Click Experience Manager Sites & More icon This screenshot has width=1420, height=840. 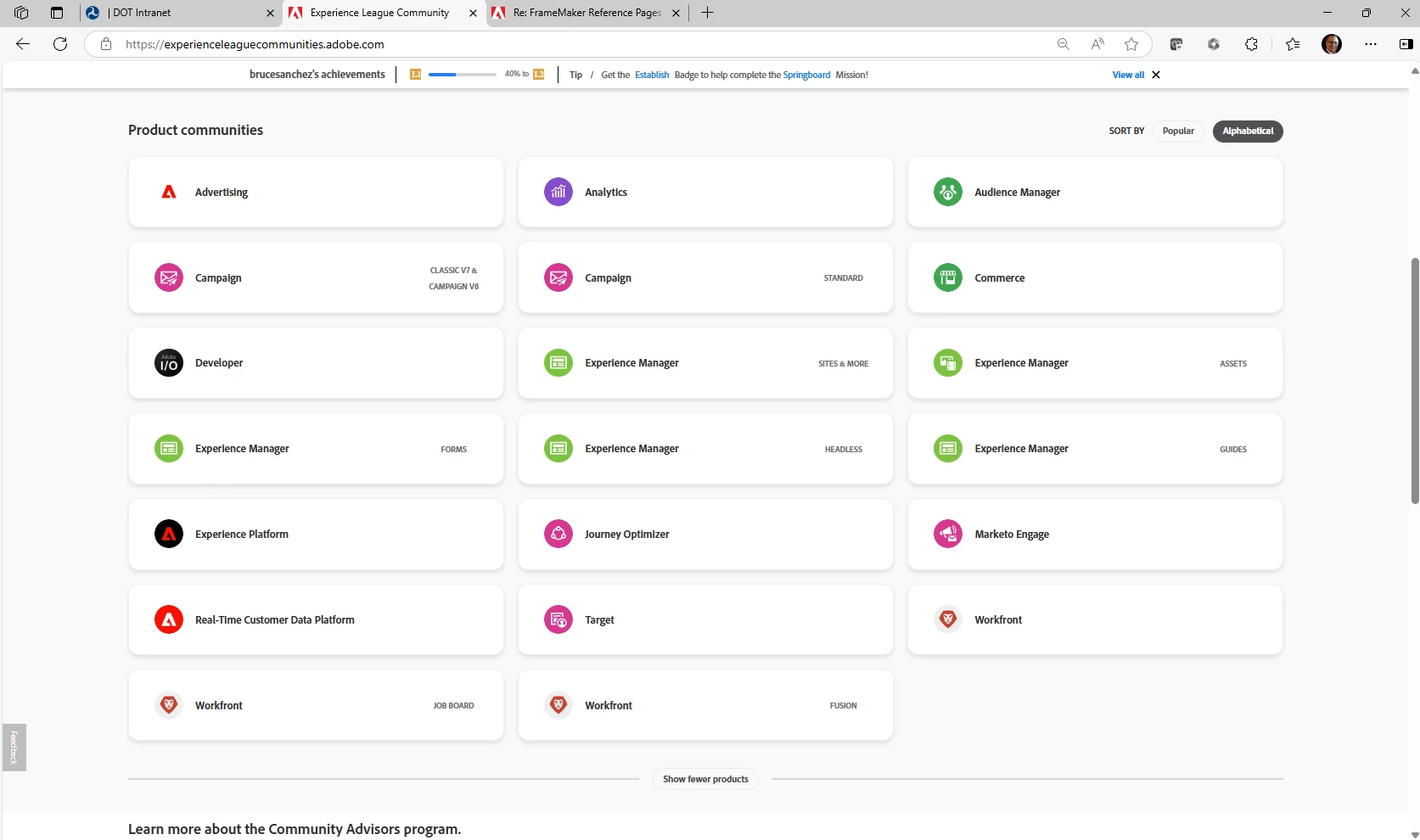point(558,362)
